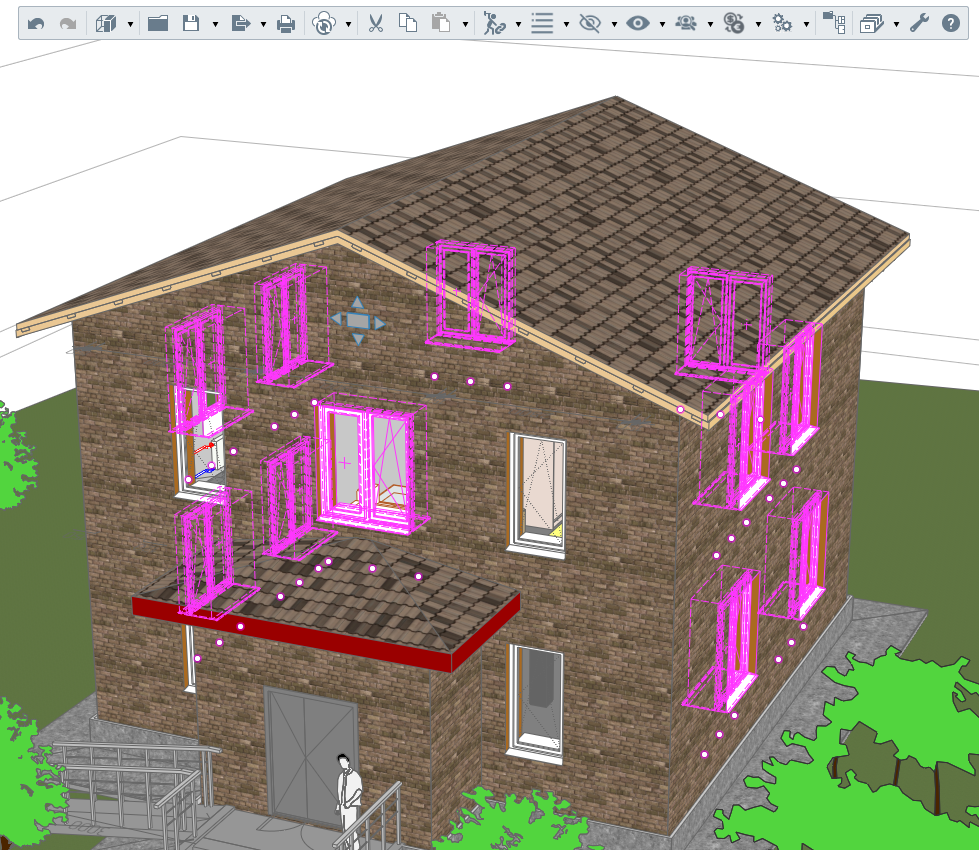Expand dropdown arrow beside the export icon
The height and width of the screenshot is (850, 979).
pyautogui.click(x=263, y=24)
